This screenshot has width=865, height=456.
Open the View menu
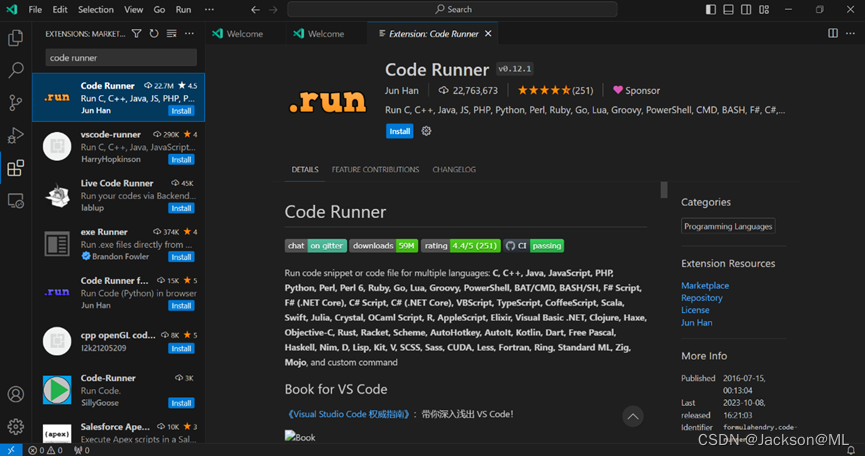pyautogui.click(x=134, y=9)
